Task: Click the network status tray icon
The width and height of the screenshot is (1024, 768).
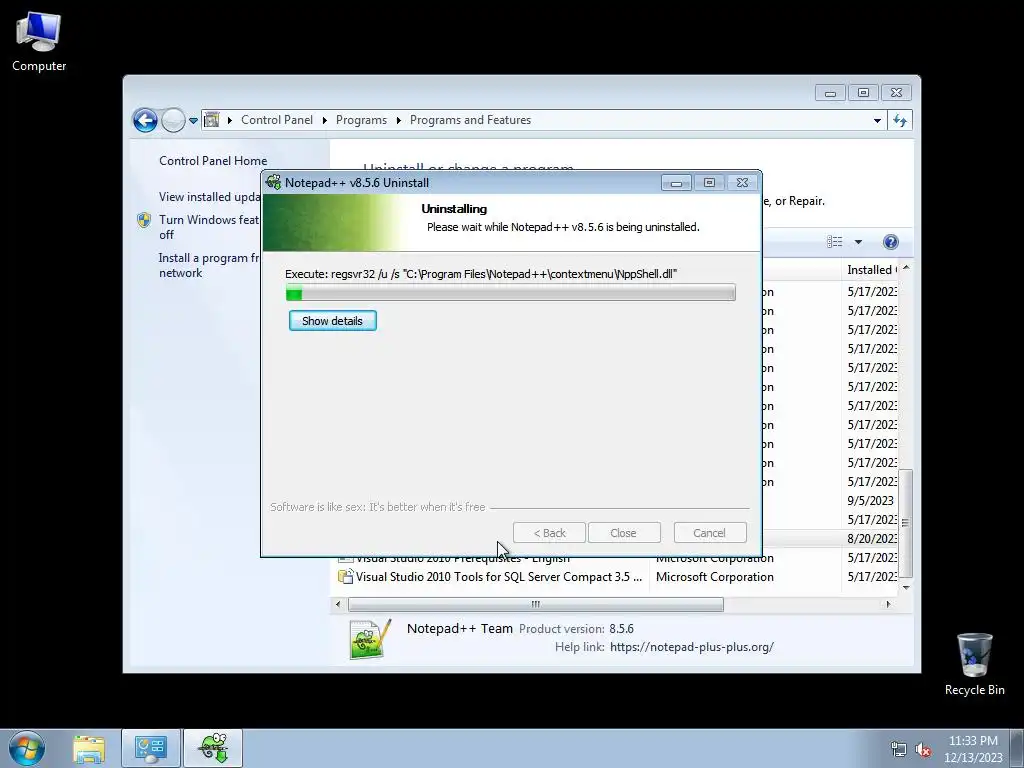Action: point(899,750)
